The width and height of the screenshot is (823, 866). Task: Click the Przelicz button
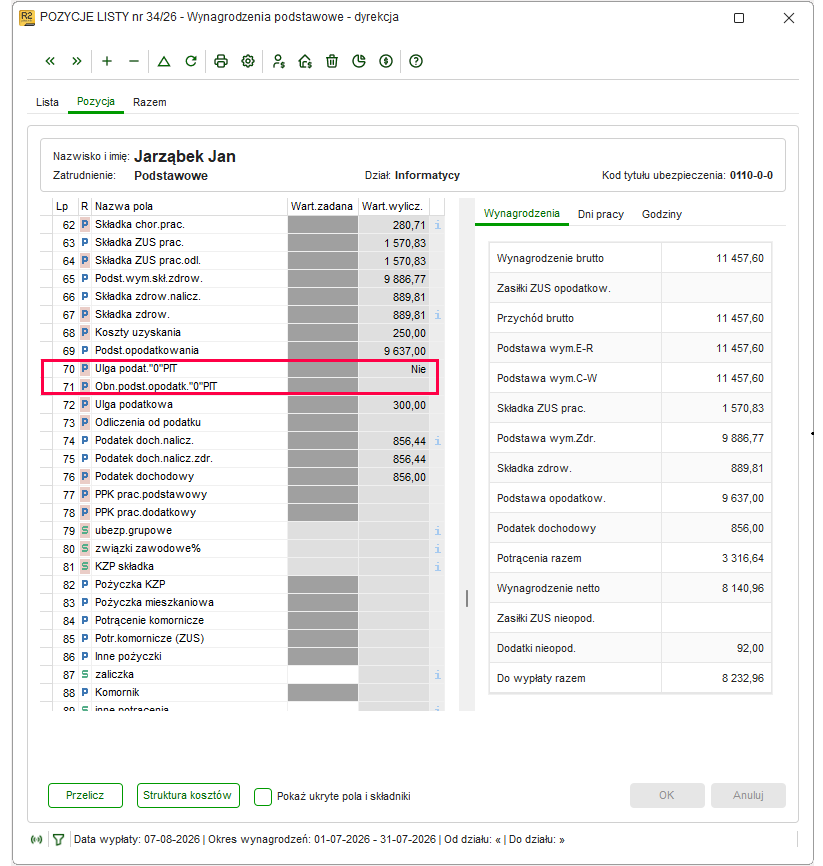click(85, 795)
